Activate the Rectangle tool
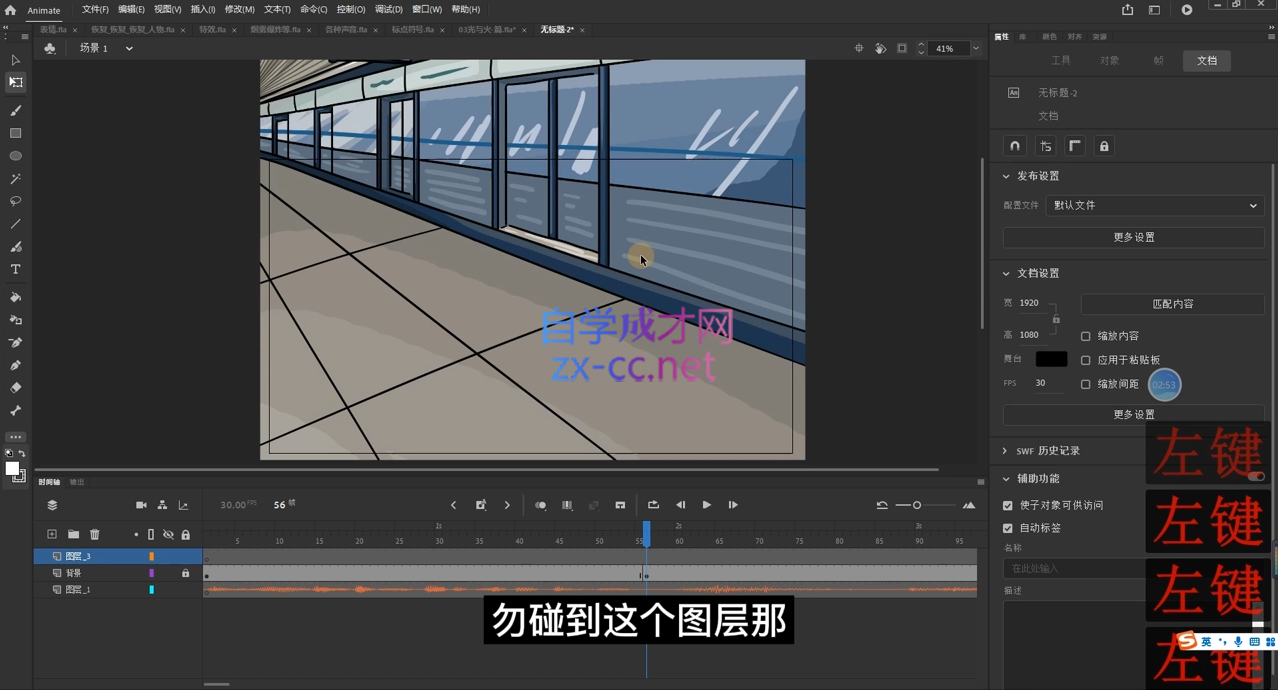 [15, 133]
